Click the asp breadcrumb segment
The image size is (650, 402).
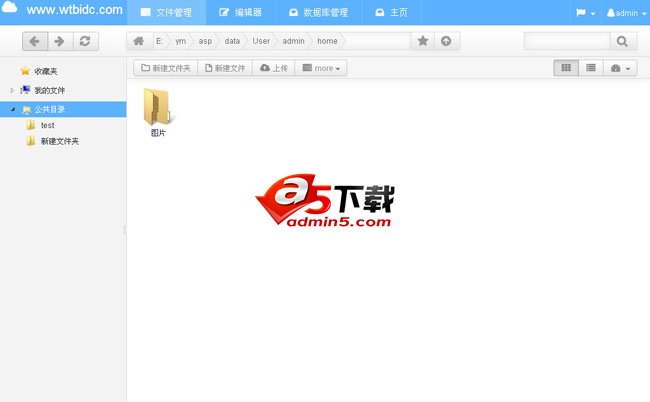tap(205, 41)
